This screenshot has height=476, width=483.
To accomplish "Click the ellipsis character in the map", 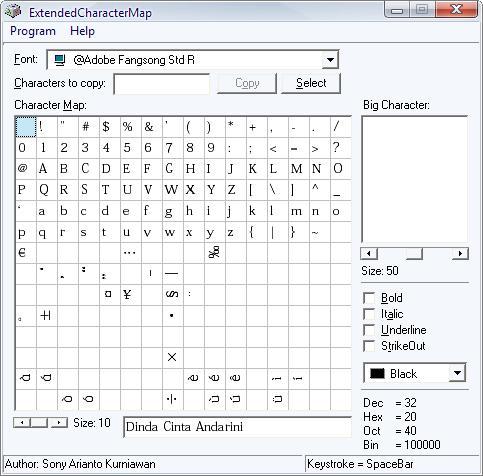I will [x=131, y=253].
